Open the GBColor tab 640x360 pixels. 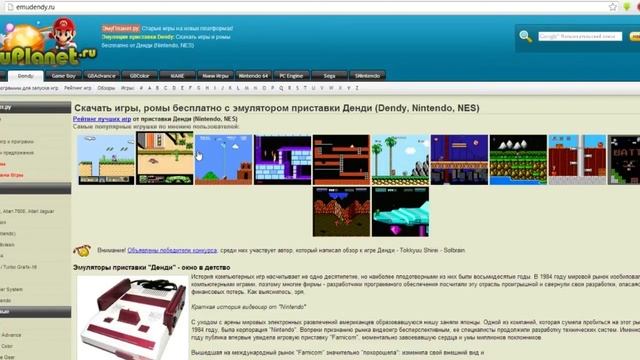click(139, 76)
